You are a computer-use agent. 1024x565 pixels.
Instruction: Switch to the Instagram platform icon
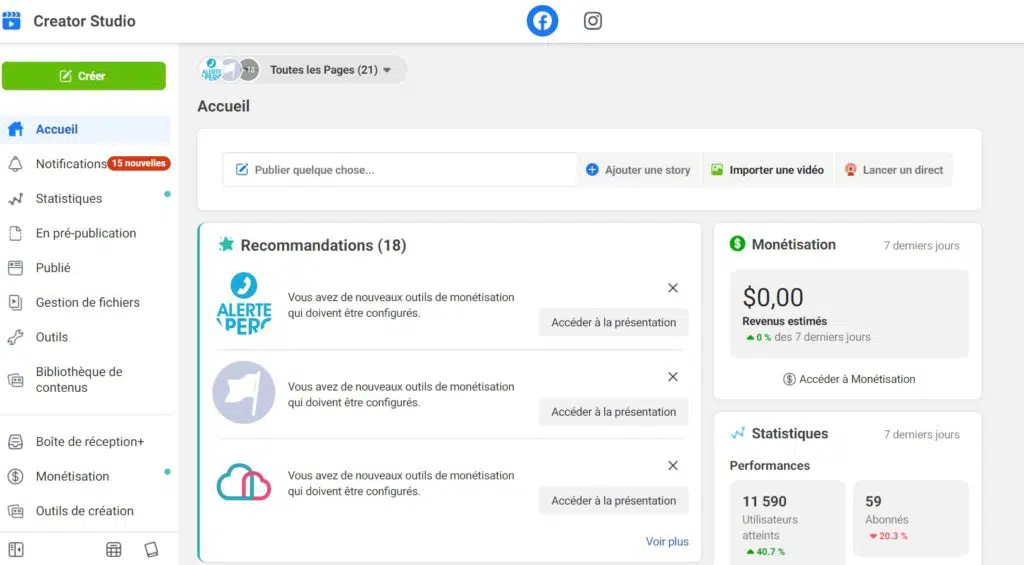click(593, 21)
